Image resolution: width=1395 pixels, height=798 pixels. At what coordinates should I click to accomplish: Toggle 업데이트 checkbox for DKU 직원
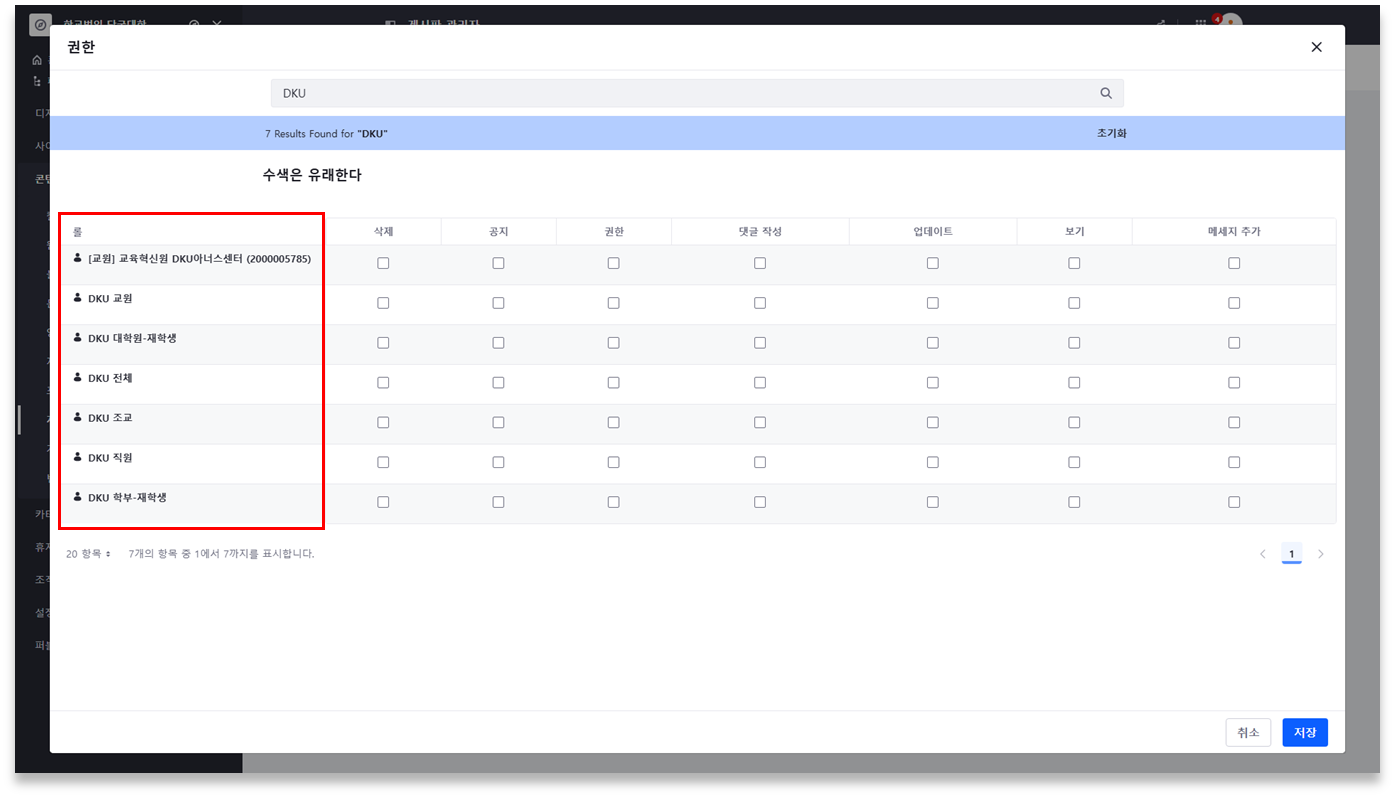932,462
